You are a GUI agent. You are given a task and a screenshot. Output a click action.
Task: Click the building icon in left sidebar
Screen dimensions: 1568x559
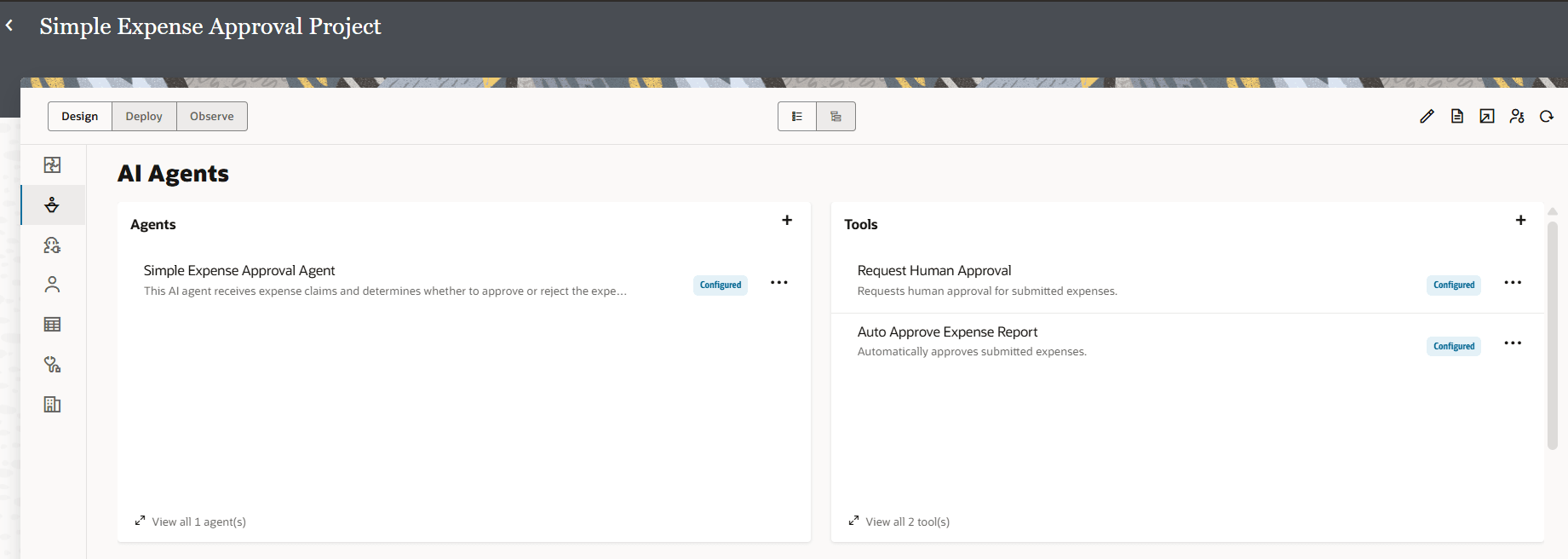pos(52,405)
